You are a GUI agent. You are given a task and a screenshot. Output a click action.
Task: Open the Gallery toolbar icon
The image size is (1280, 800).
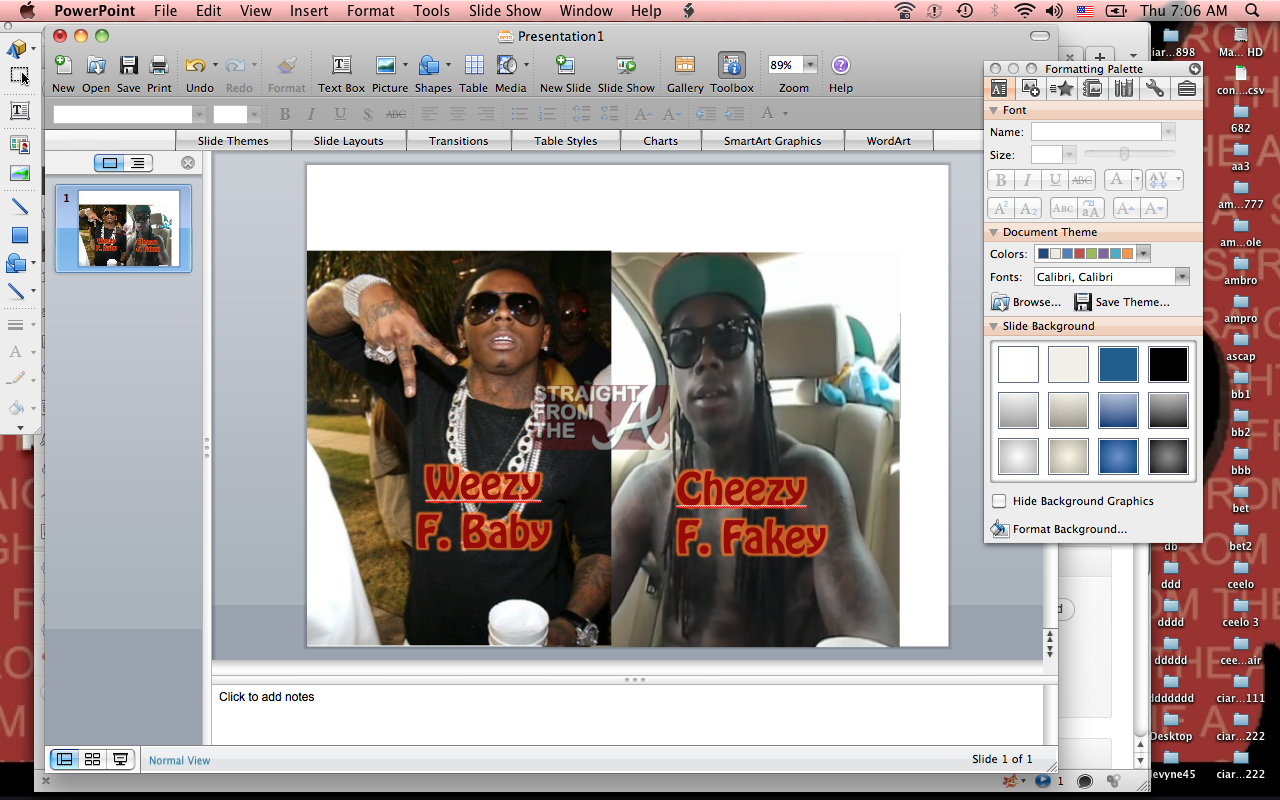coord(685,66)
